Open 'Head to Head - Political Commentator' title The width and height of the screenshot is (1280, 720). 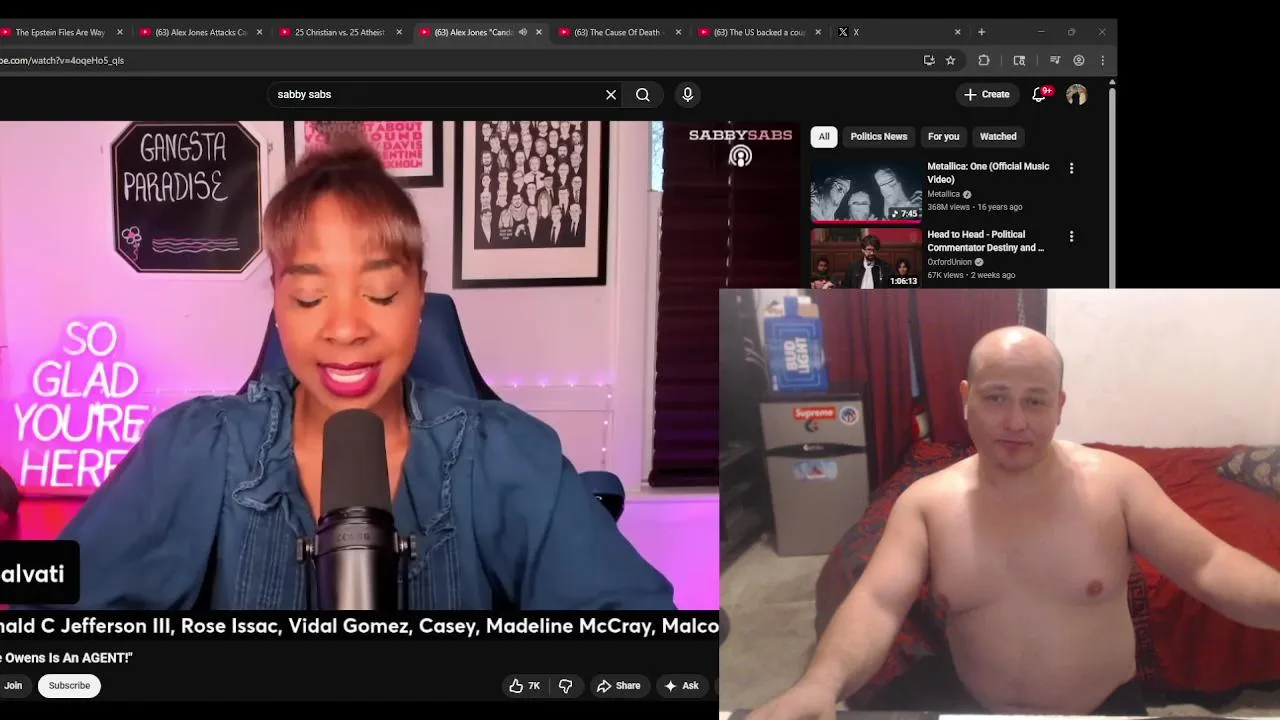pyautogui.click(x=986, y=241)
